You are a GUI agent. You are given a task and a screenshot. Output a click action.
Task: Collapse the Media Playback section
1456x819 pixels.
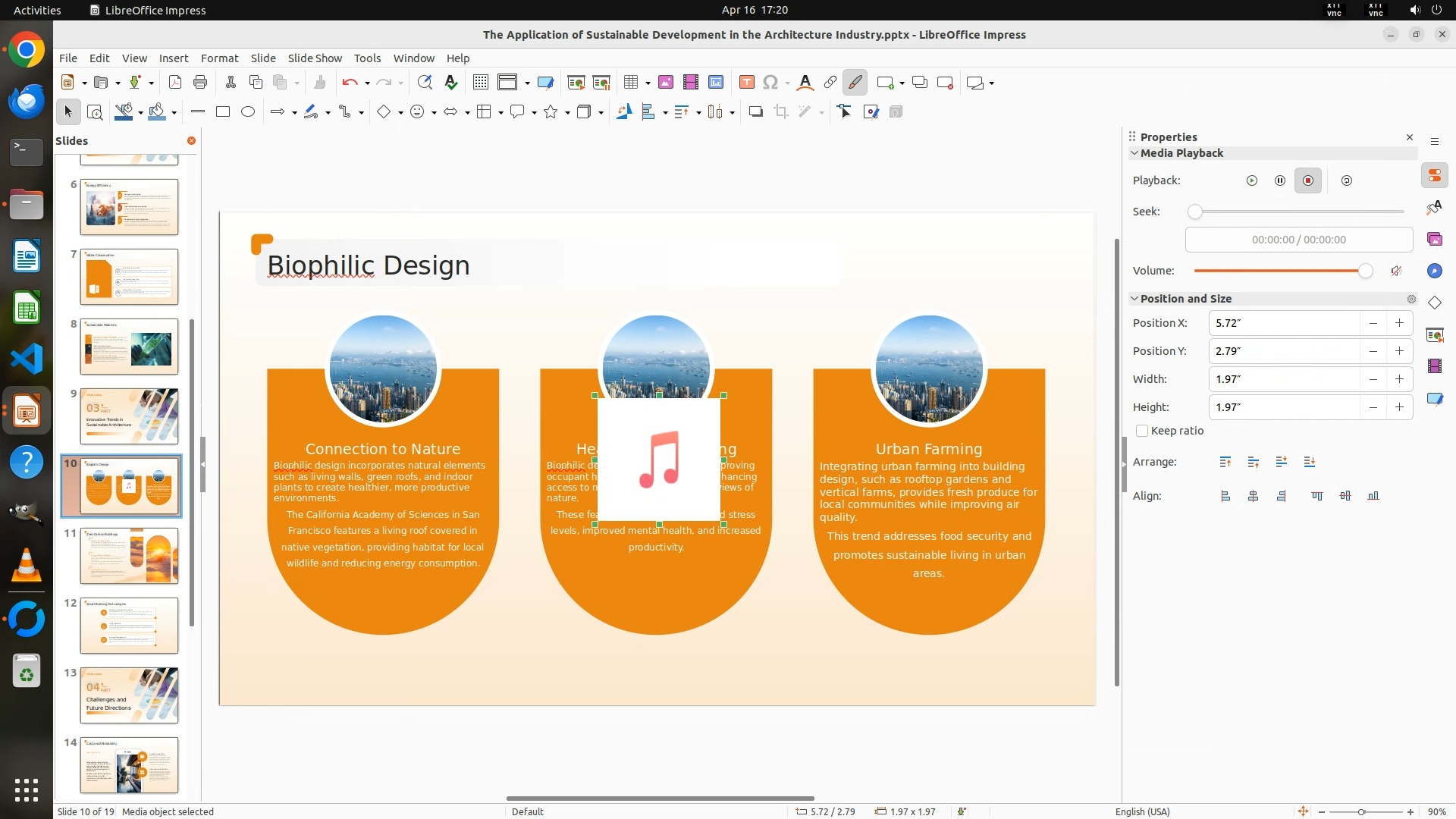tap(1134, 153)
